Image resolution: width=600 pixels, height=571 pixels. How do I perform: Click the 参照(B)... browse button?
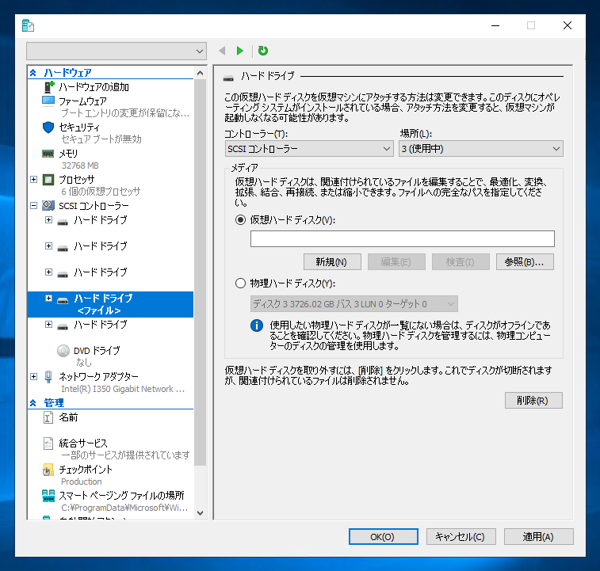point(525,262)
